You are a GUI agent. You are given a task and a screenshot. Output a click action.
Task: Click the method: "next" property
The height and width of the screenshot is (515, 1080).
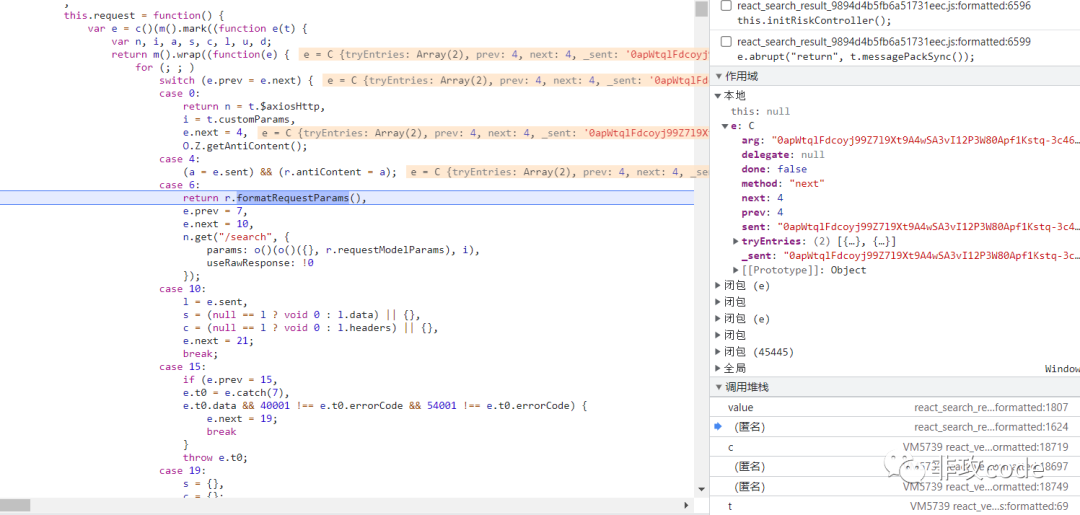(x=782, y=184)
